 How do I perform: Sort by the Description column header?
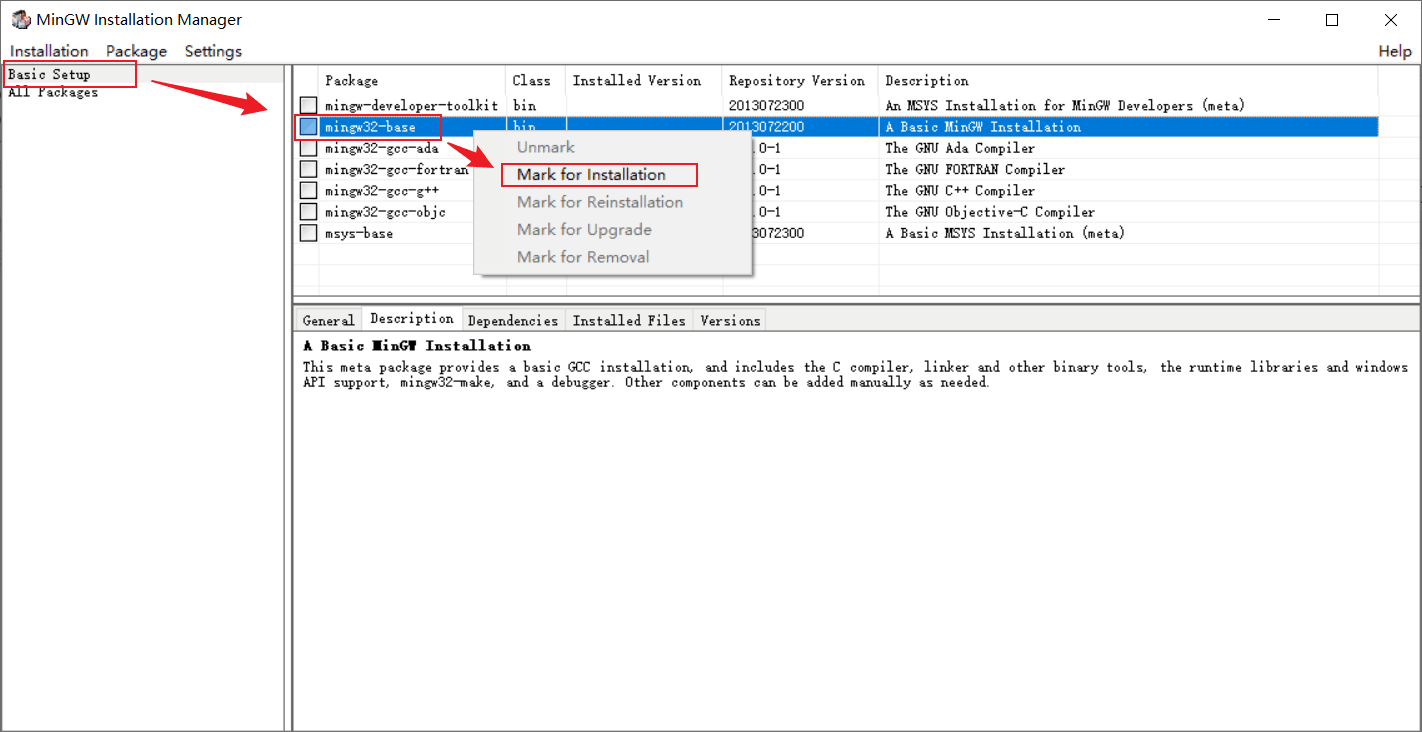pos(1128,80)
